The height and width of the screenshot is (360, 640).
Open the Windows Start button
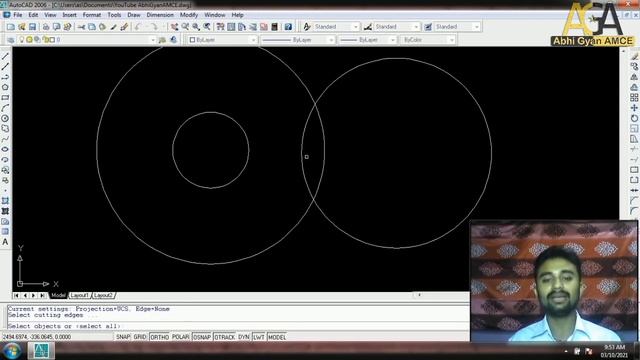[x=11, y=351]
